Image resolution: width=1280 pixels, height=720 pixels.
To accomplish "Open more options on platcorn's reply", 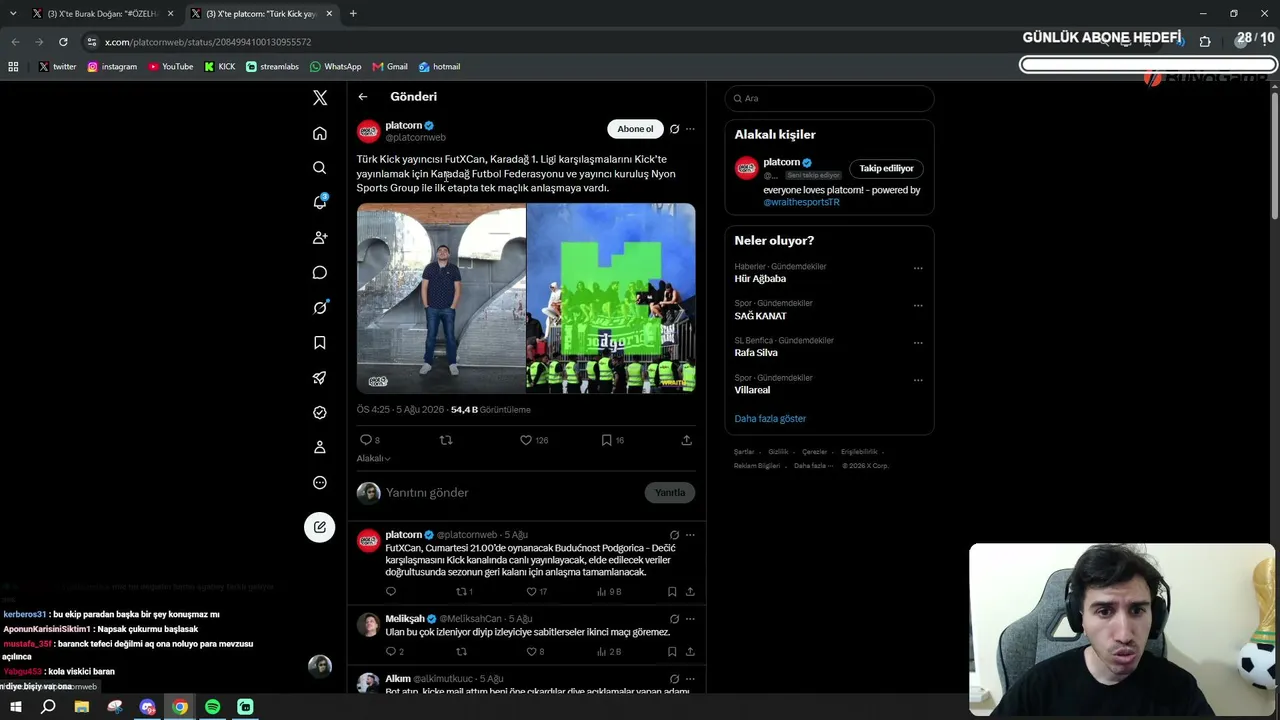I will pyautogui.click(x=690, y=535).
